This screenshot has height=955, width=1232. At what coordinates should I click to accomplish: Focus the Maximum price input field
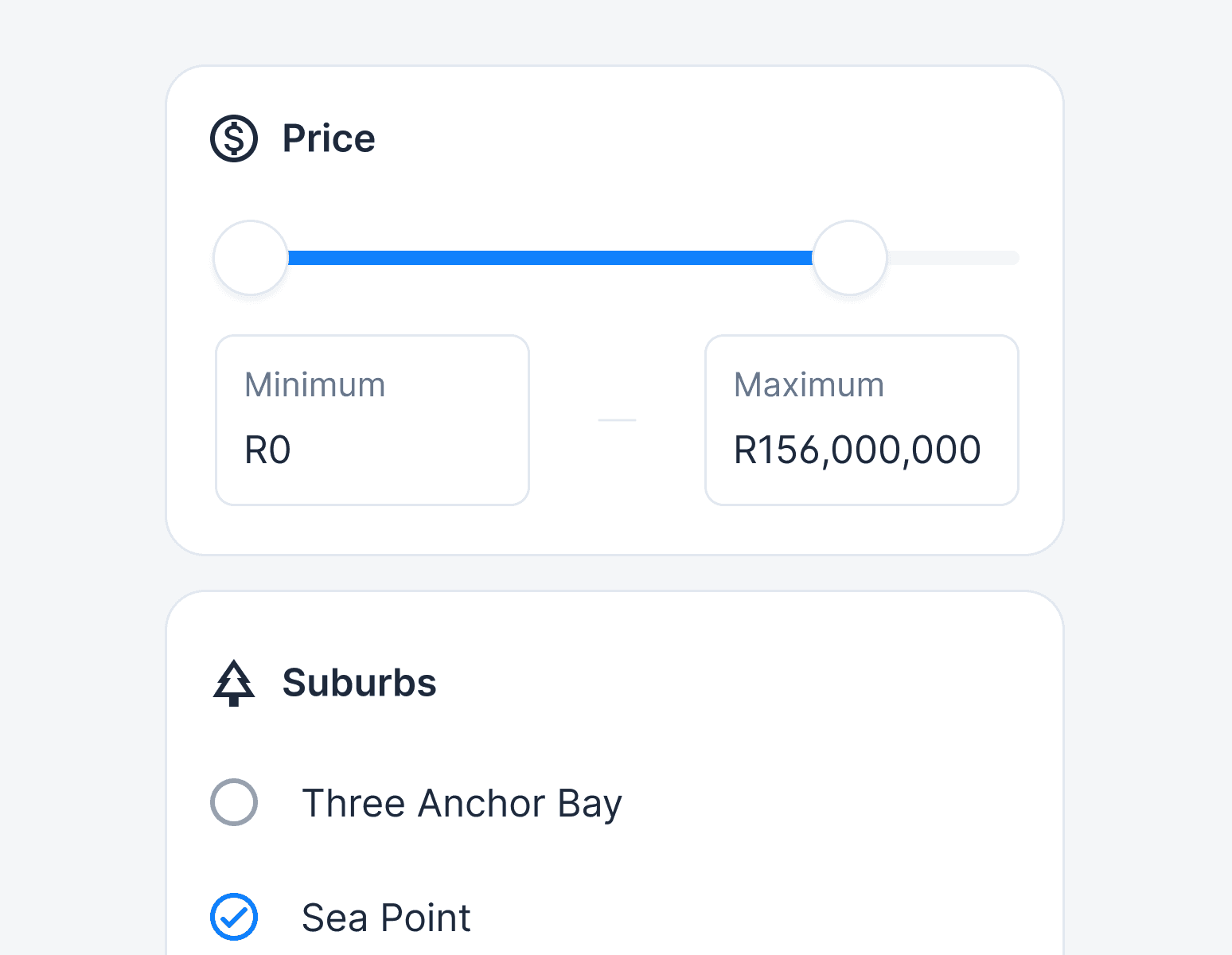pos(862,420)
